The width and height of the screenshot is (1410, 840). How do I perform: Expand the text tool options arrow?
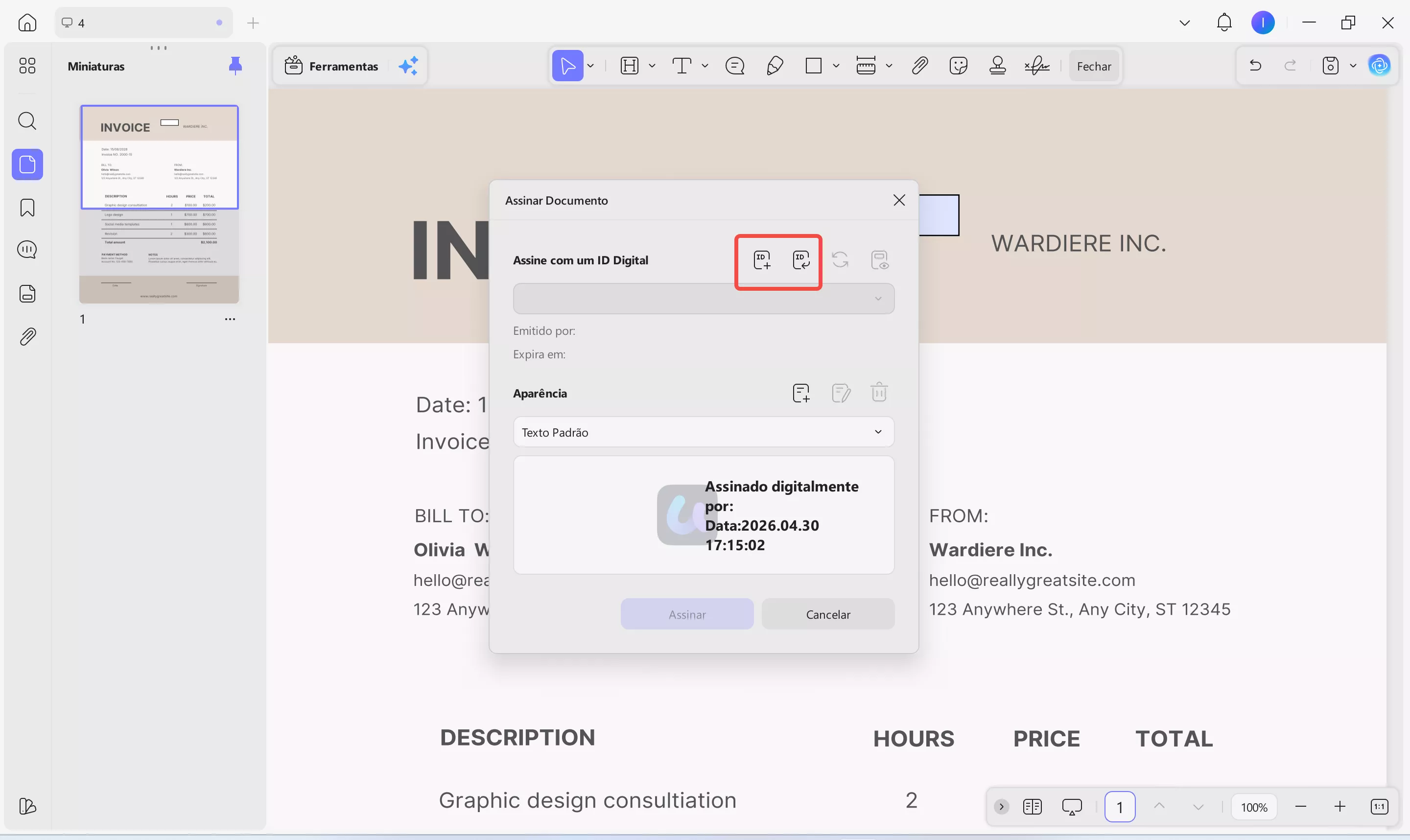tap(705, 66)
